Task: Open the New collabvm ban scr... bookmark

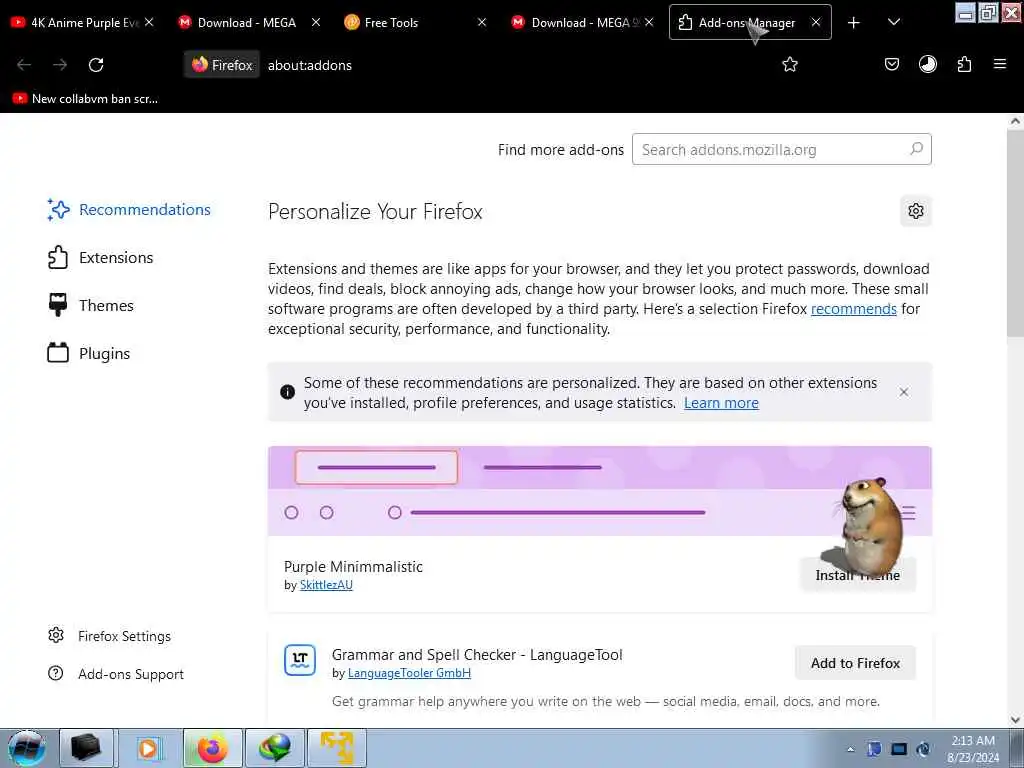Action: [x=86, y=99]
